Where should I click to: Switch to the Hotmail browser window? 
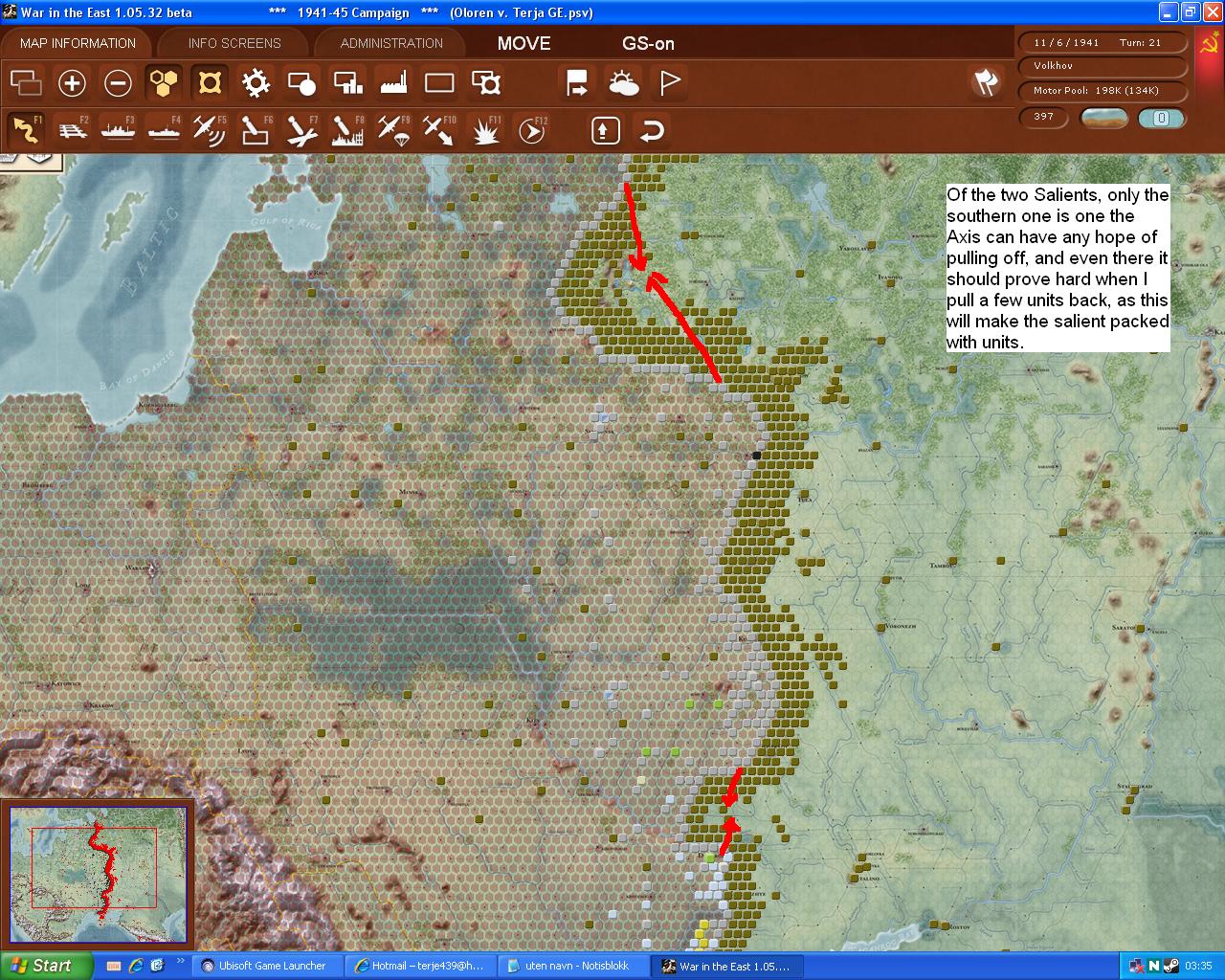(419, 966)
